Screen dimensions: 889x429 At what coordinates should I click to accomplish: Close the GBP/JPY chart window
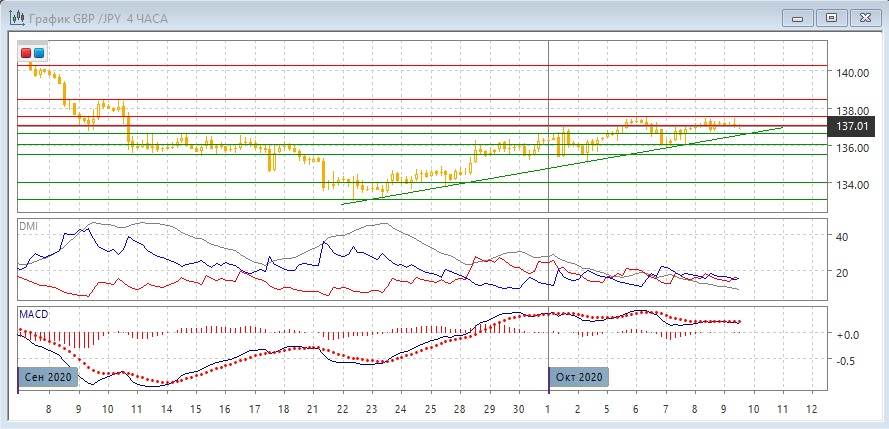[864, 17]
